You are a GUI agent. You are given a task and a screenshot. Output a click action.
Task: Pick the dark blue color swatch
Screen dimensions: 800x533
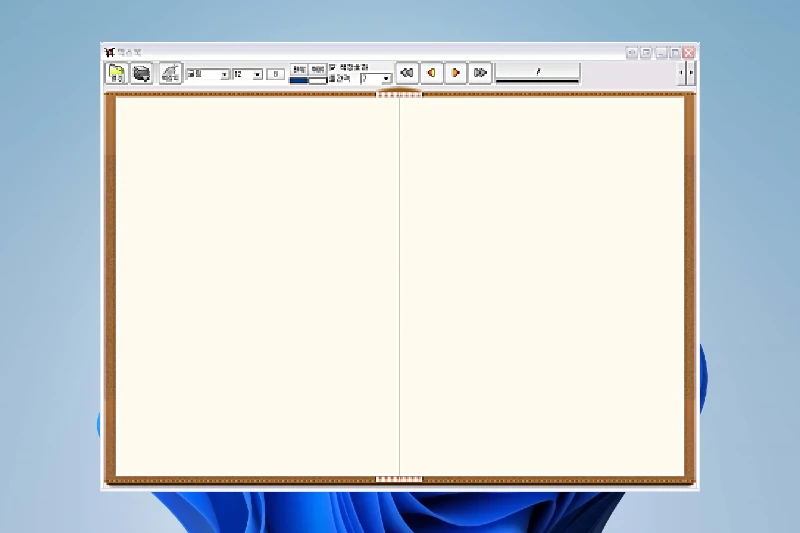pos(298,80)
